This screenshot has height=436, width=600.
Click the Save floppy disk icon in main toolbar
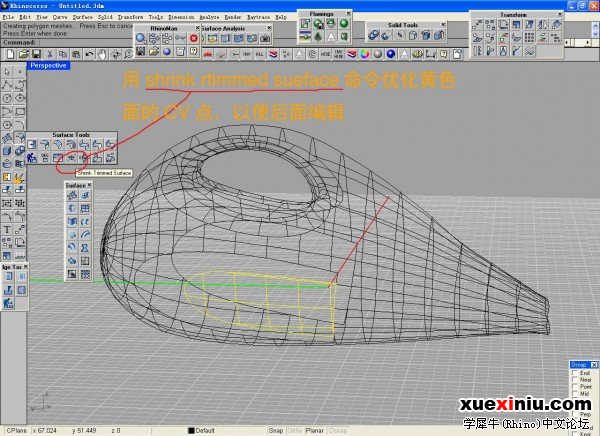(36, 54)
